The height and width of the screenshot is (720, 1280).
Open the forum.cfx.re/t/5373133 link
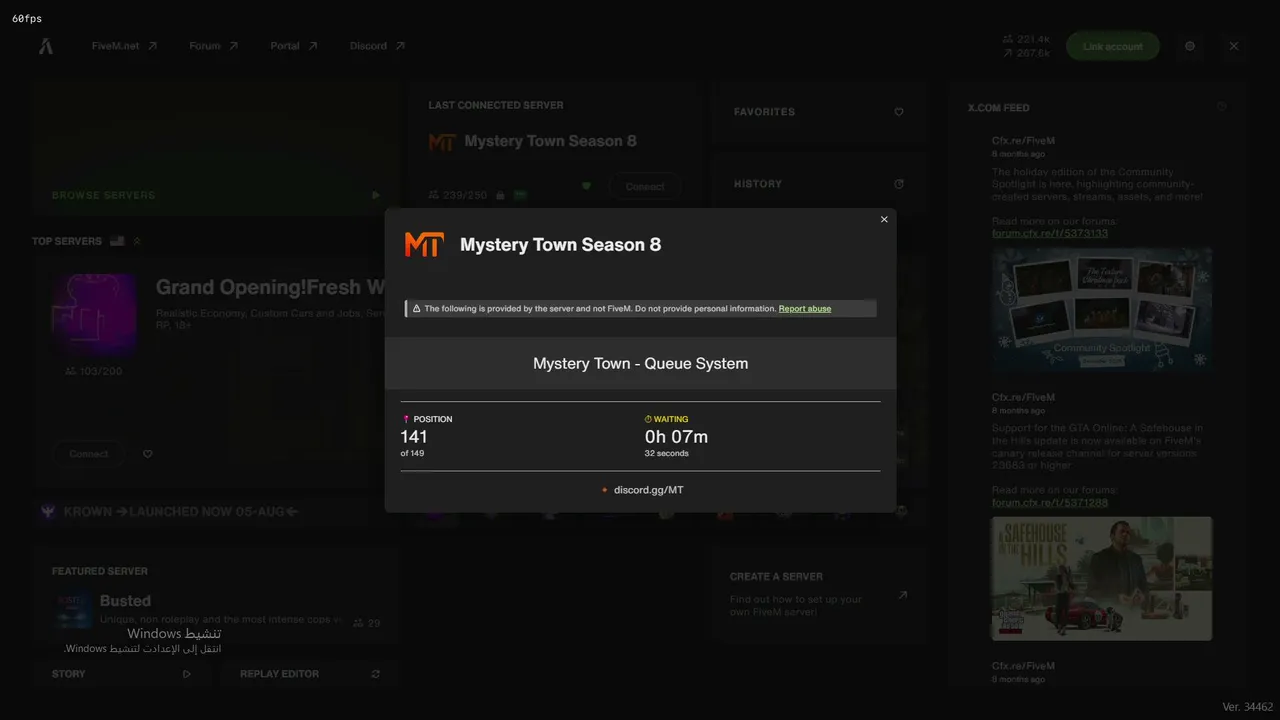tap(1050, 233)
